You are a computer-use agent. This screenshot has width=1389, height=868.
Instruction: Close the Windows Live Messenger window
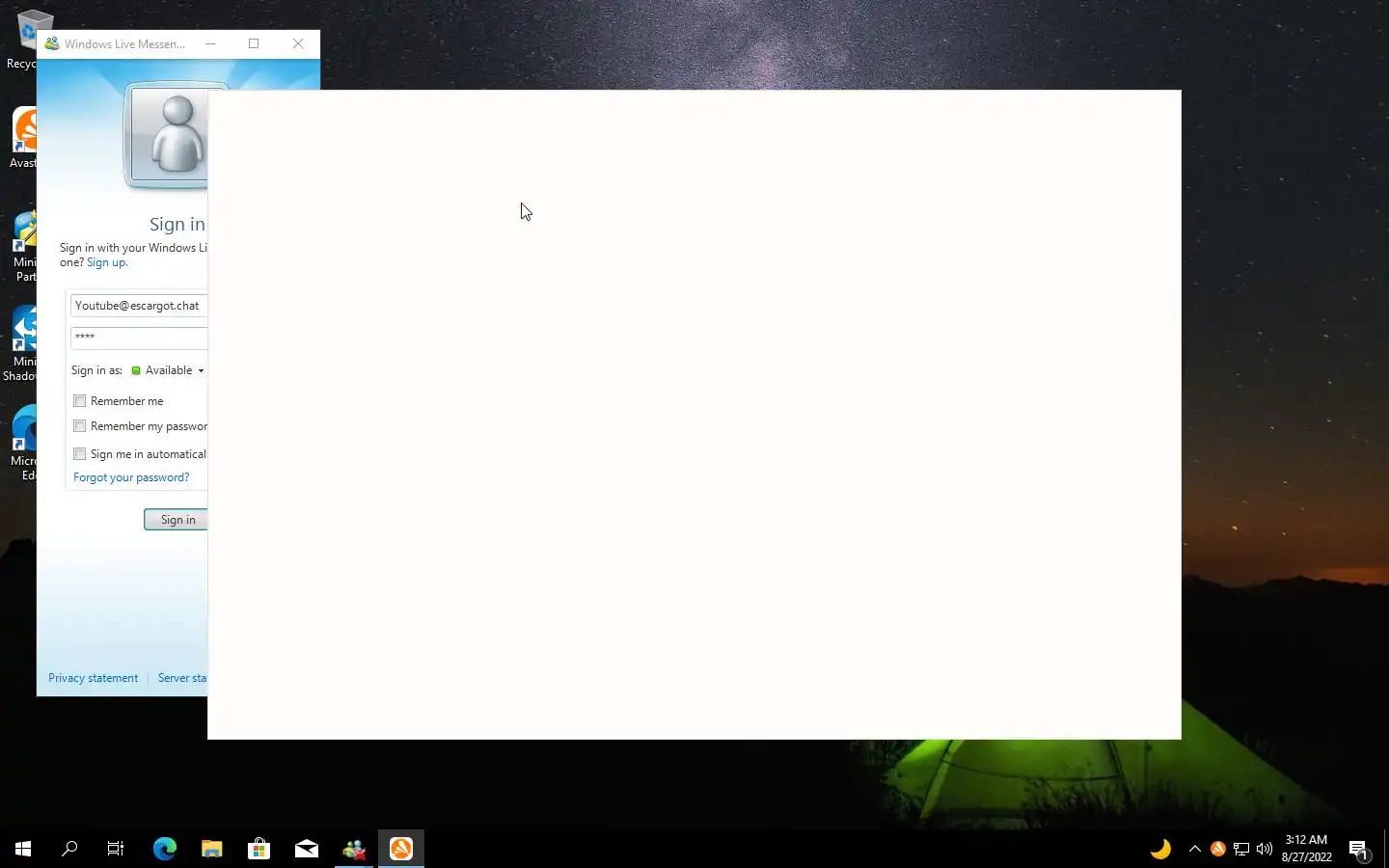pyautogui.click(x=298, y=43)
